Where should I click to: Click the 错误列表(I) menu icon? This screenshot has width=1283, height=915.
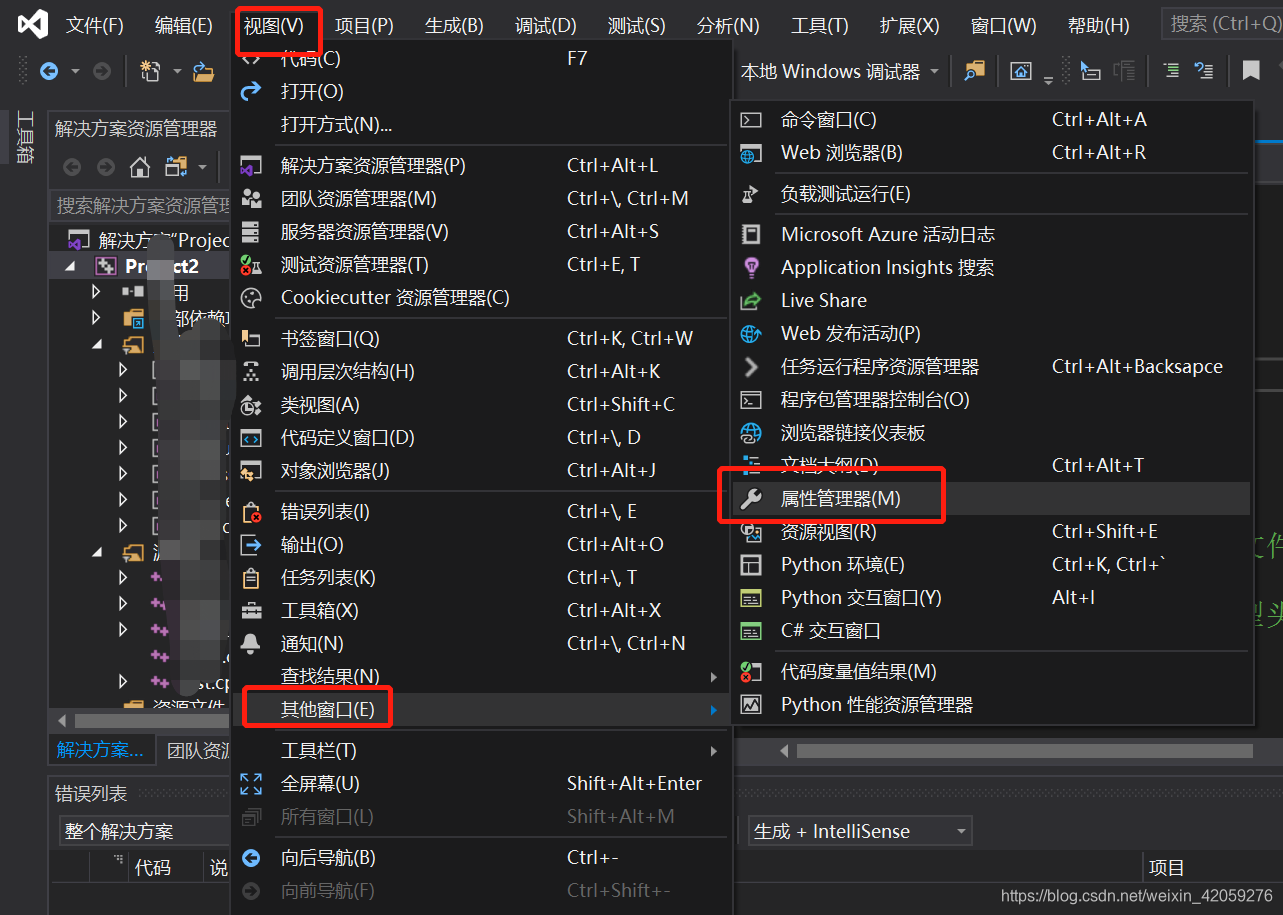[x=251, y=512]
